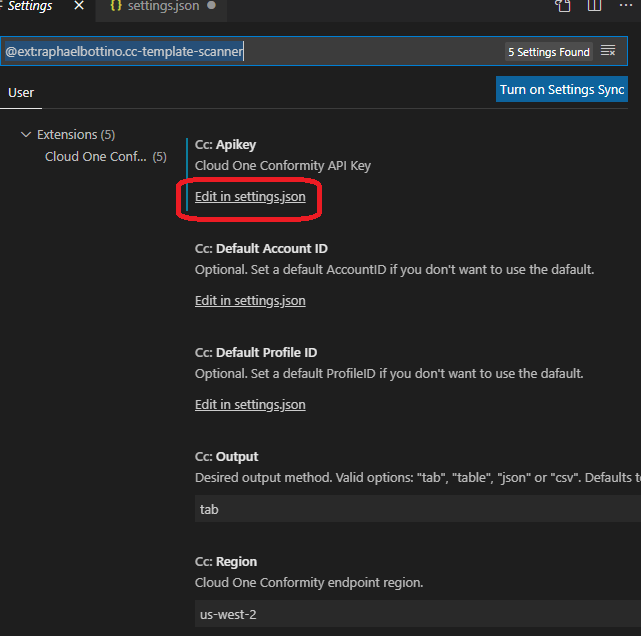
Task: Select the User settings tab
Action: (x=21, y=93)
